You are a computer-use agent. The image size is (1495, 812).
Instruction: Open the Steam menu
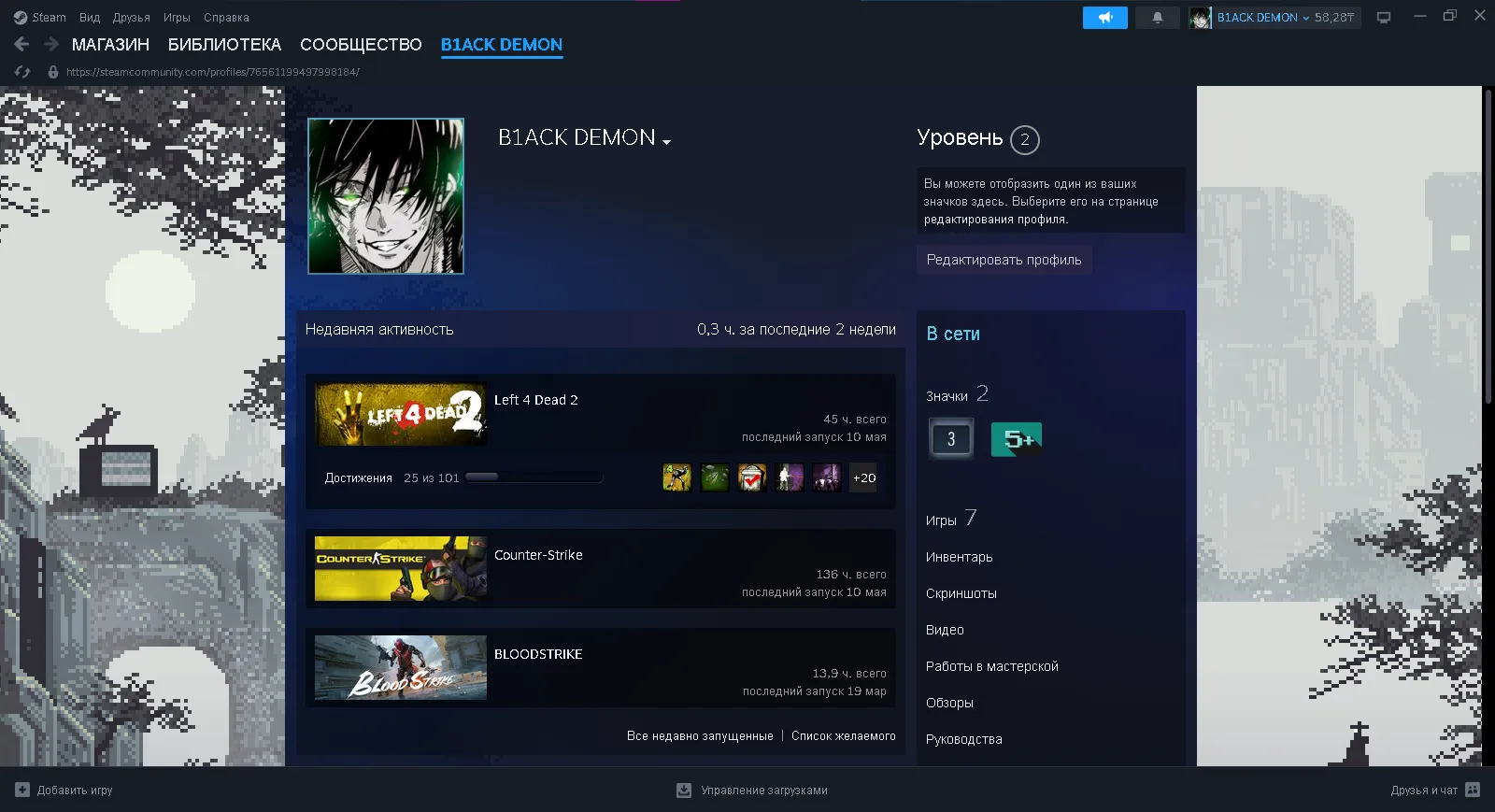(x=49, y=18)
